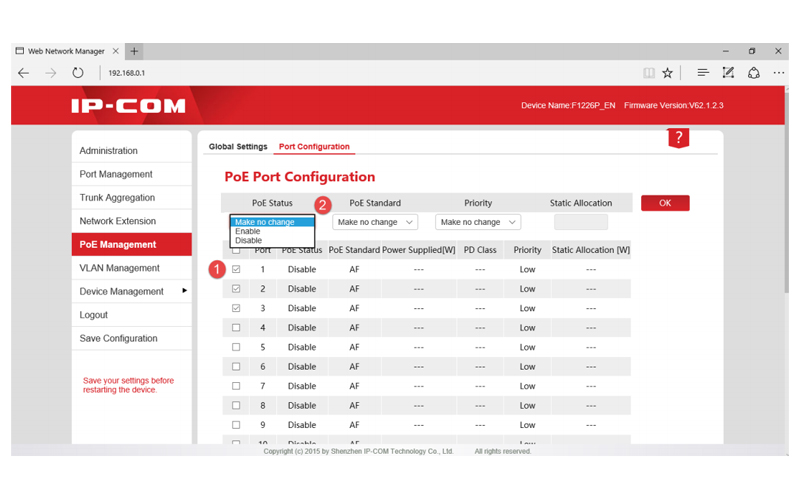Click the Power Supplied[W] column header
This screenshot has width=800, height=500.
coord(418,250)
